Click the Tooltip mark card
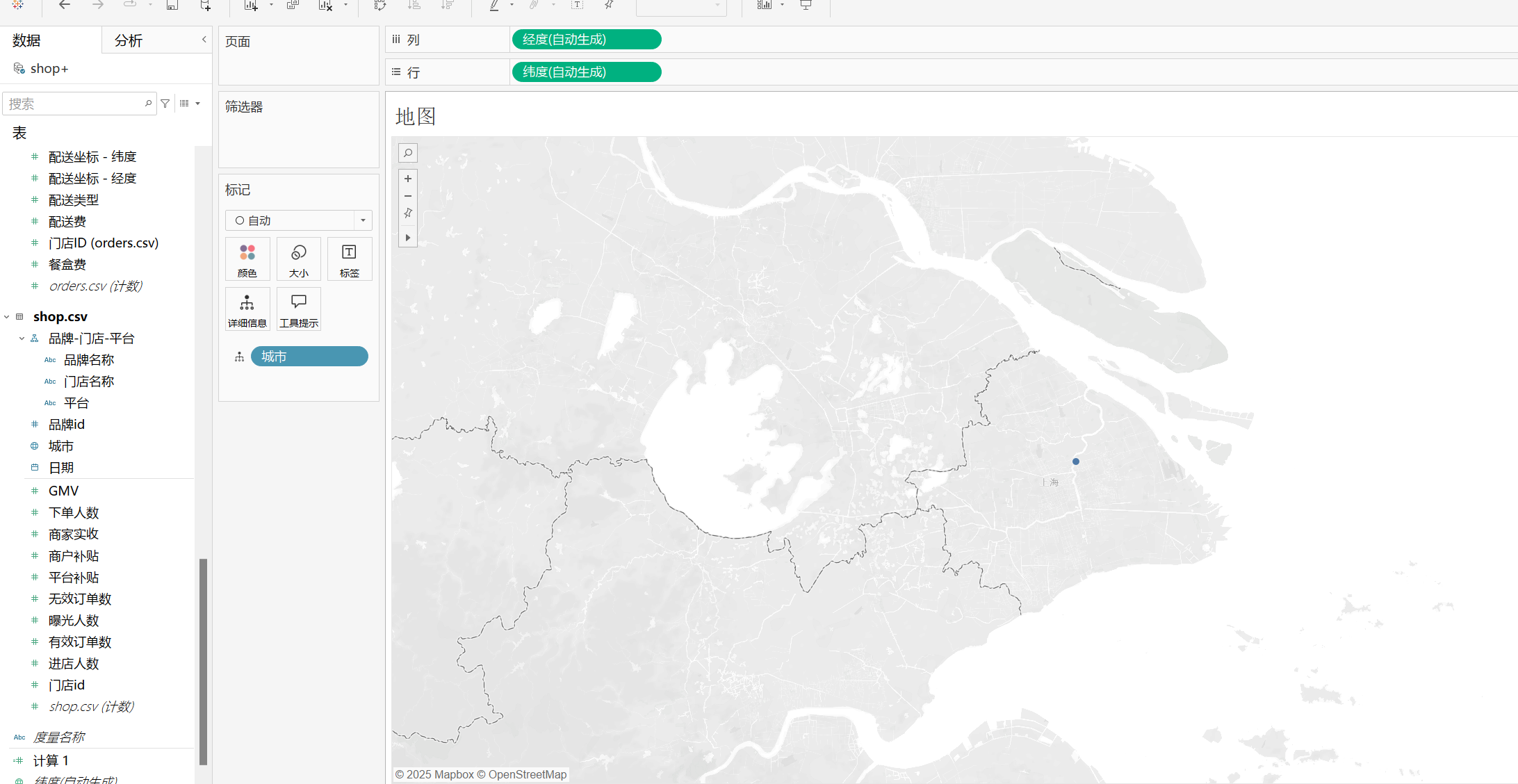 pos(299,309)
